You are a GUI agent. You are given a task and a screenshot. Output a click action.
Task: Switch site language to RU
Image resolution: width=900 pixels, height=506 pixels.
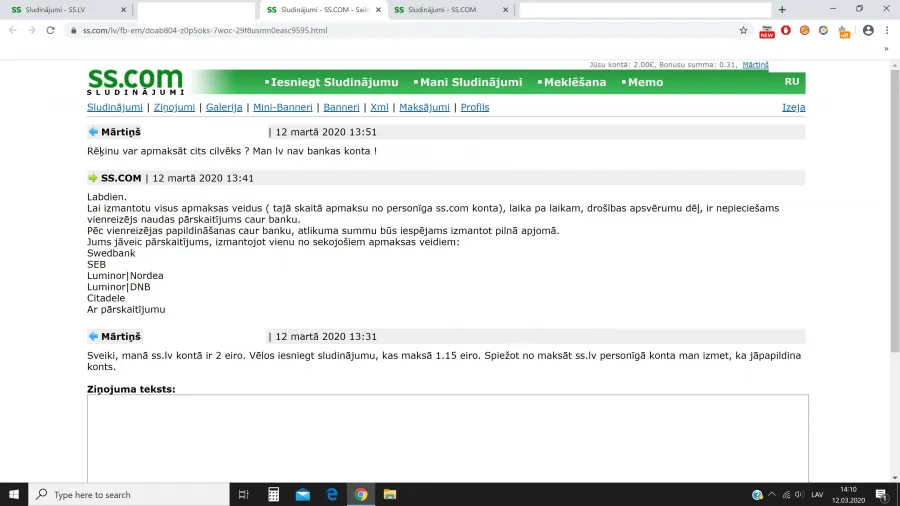[792, 81]
